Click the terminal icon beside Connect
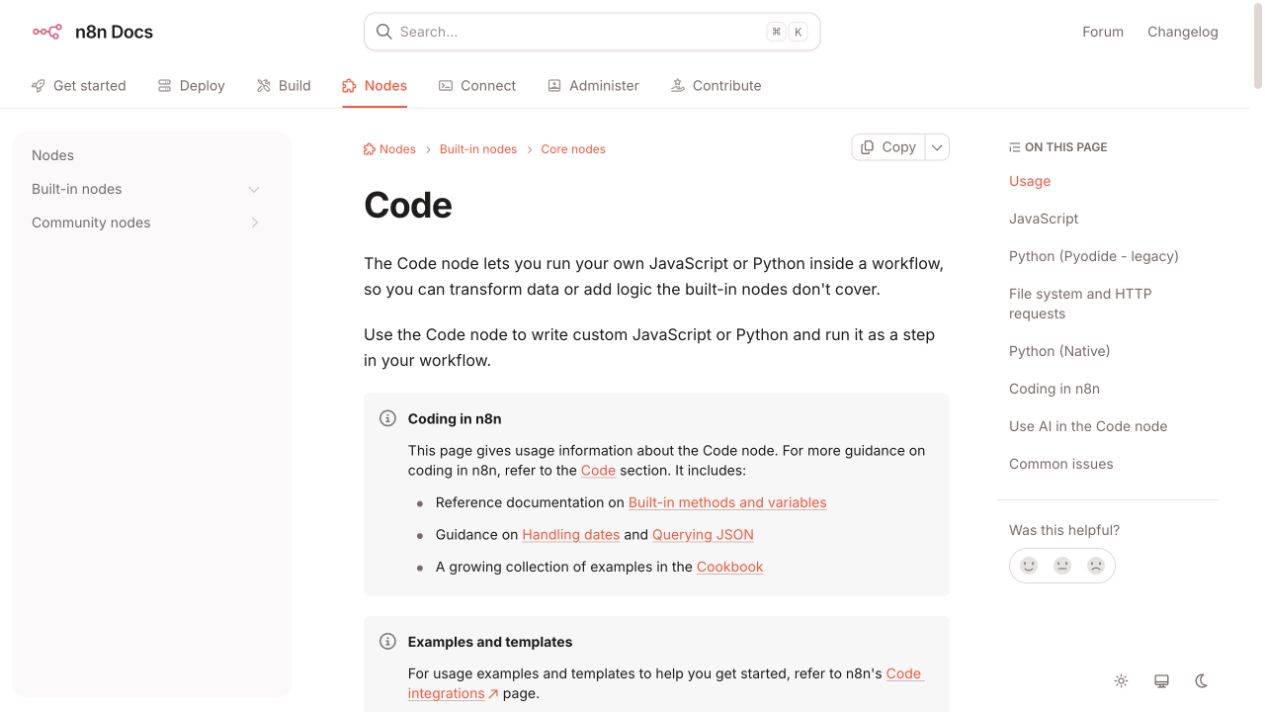This screenshot has height=712, width=1265. pos(446,86)
